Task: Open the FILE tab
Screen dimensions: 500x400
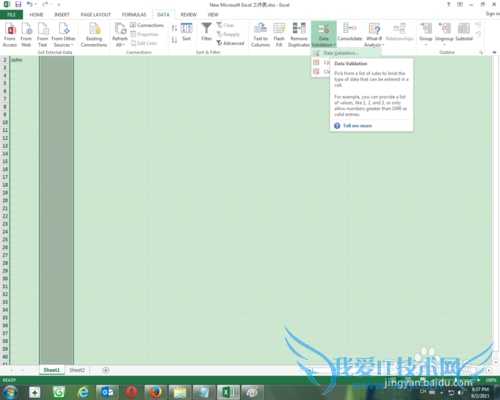Action: pyautogui.click(x=11, y=15)
